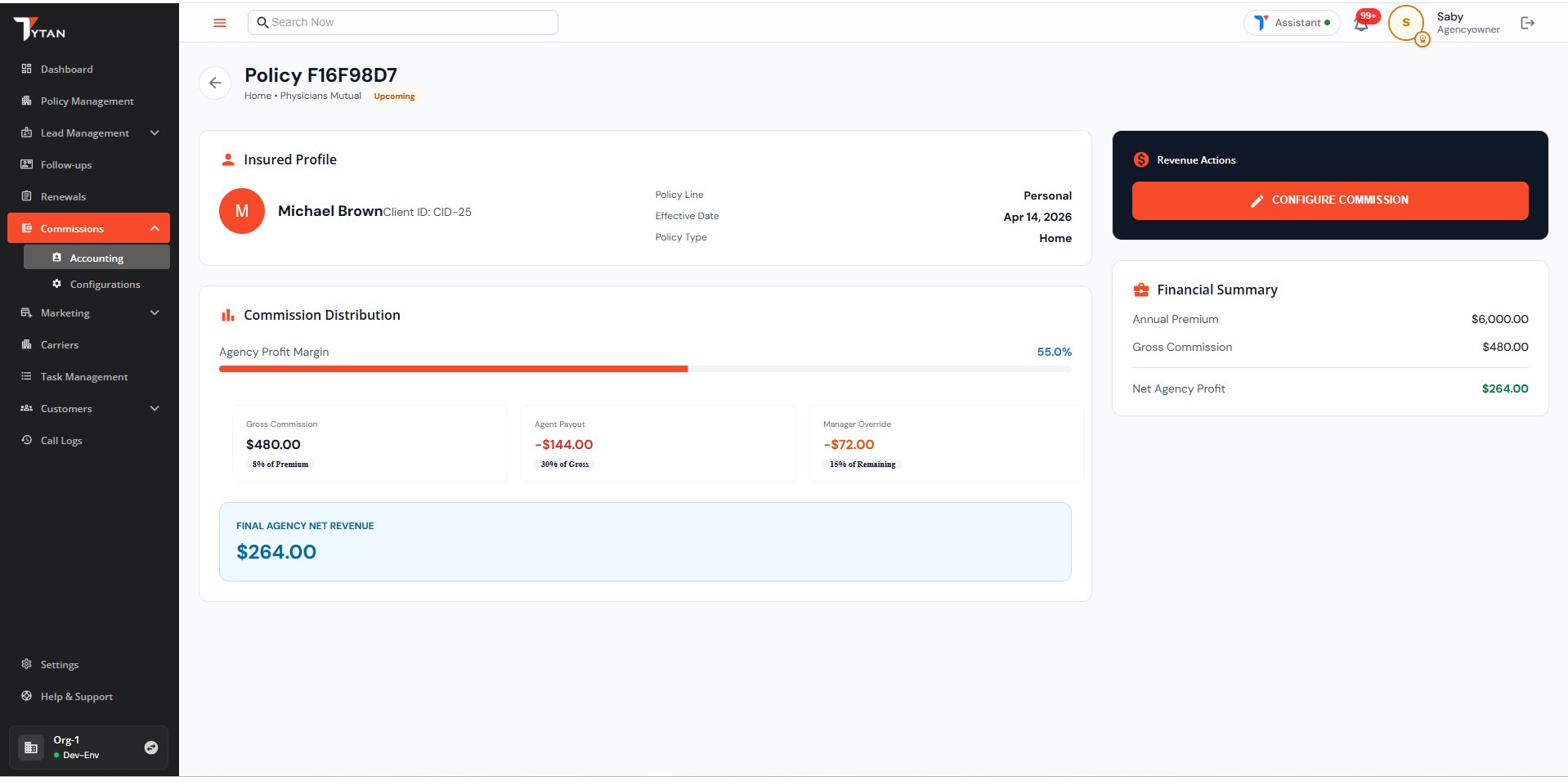1568x784 pixels.
Task: Click the back arrow beside Policy title
Action: click(x=215, y=83)
